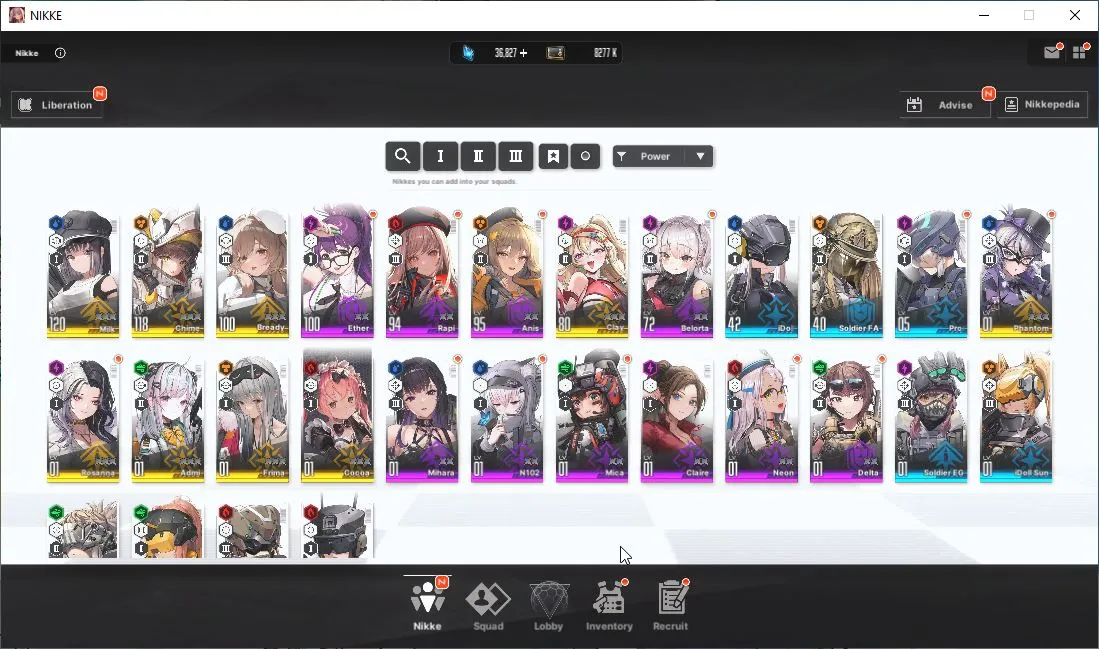Open the Power filter funnel options
The image size is (1099, 649).
click(622, 156)
